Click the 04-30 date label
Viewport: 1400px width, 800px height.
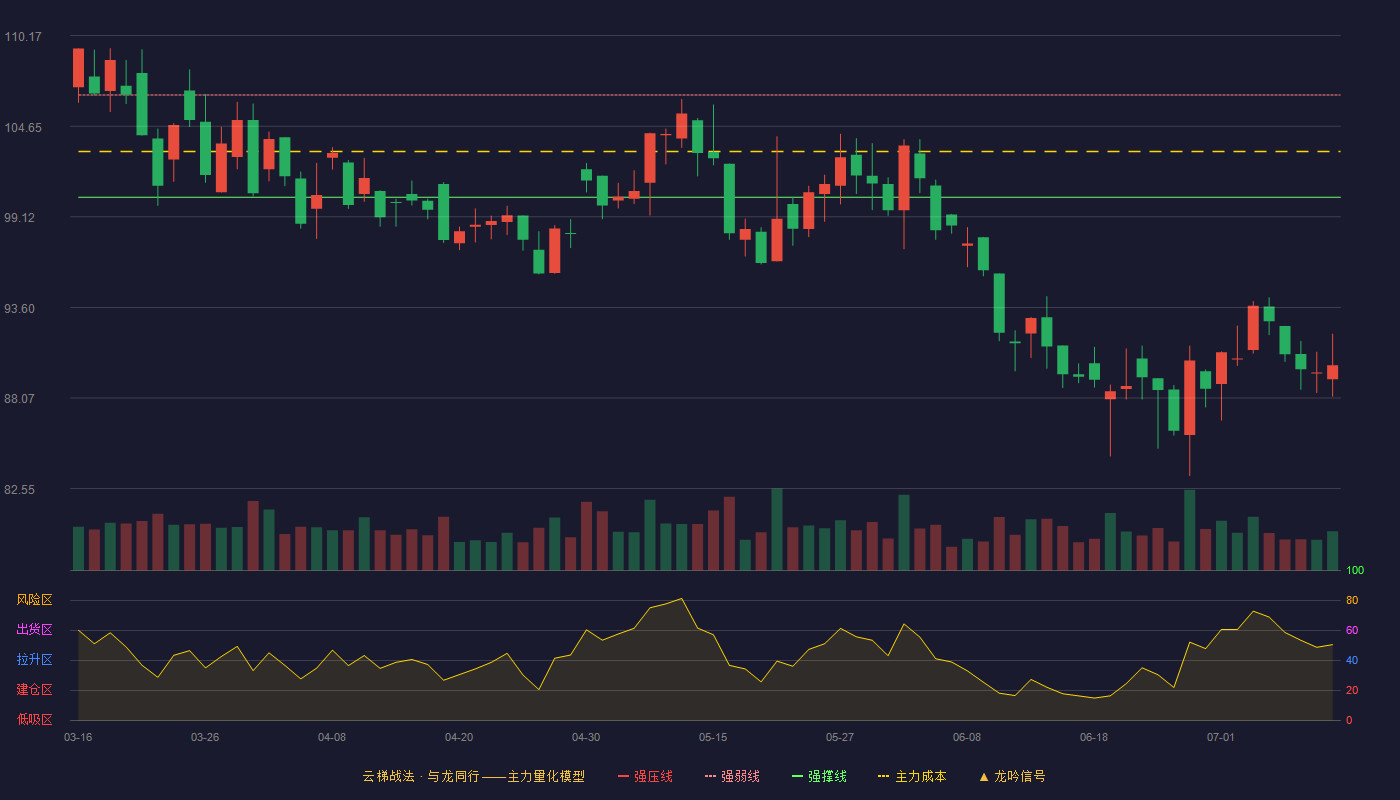tap(586, 737)
